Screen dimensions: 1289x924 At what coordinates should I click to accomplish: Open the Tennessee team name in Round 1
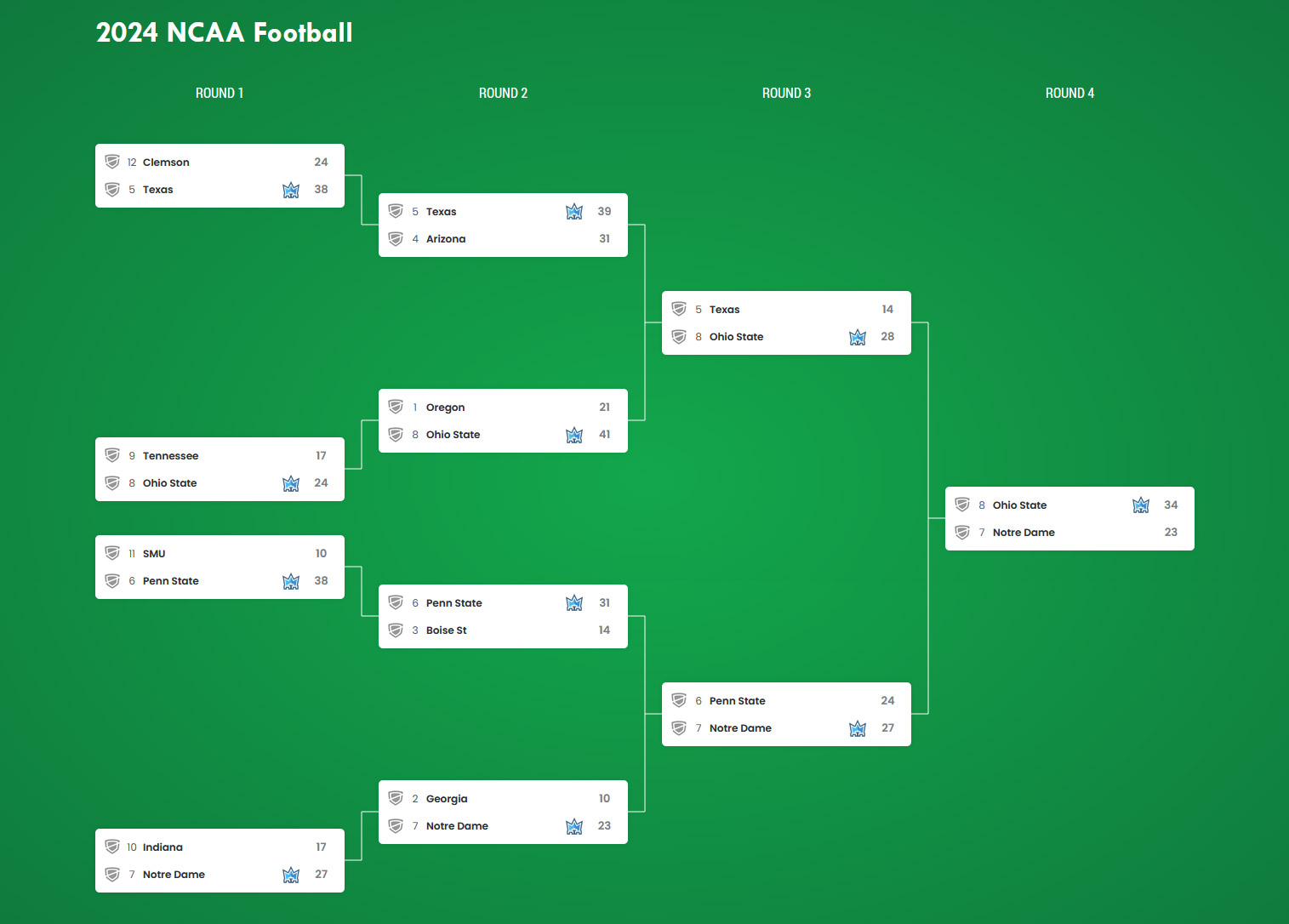point(170,456)
